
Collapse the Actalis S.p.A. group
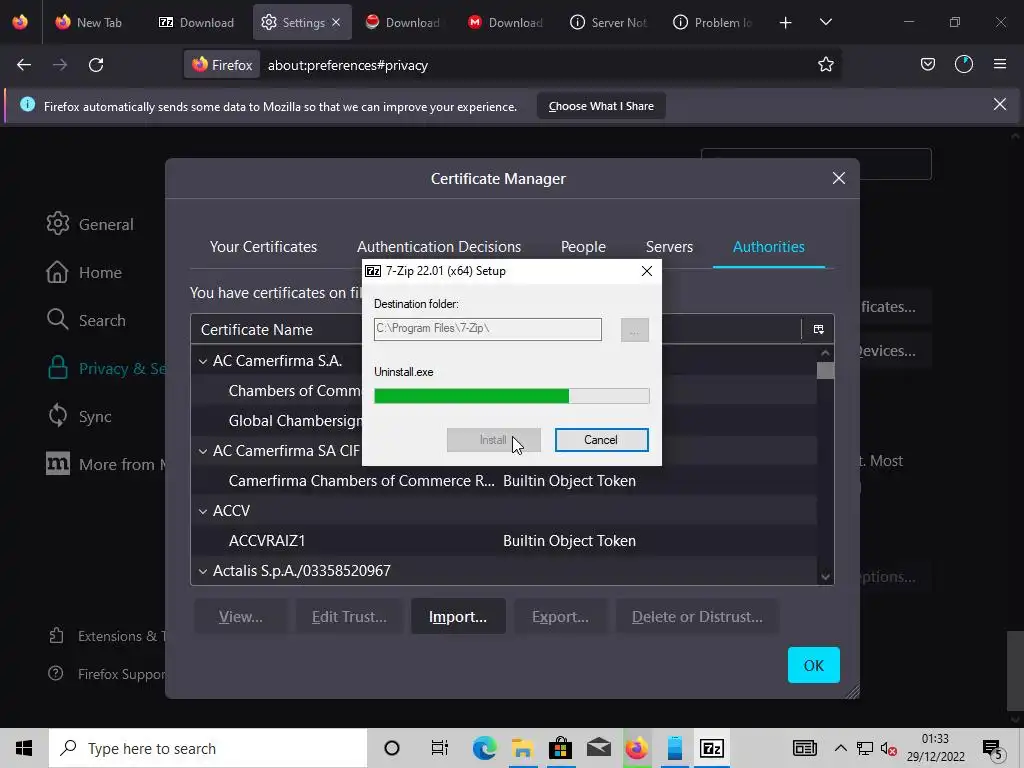point(203,571)
